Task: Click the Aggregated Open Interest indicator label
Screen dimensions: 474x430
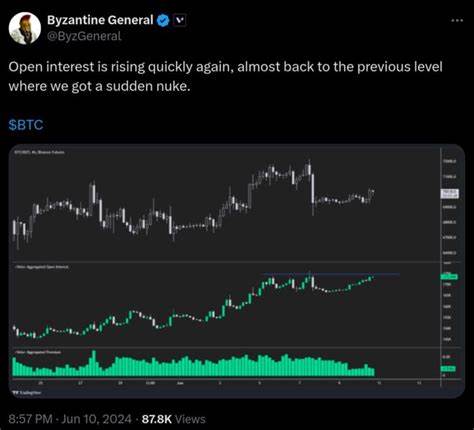Action: coord(42,267)
